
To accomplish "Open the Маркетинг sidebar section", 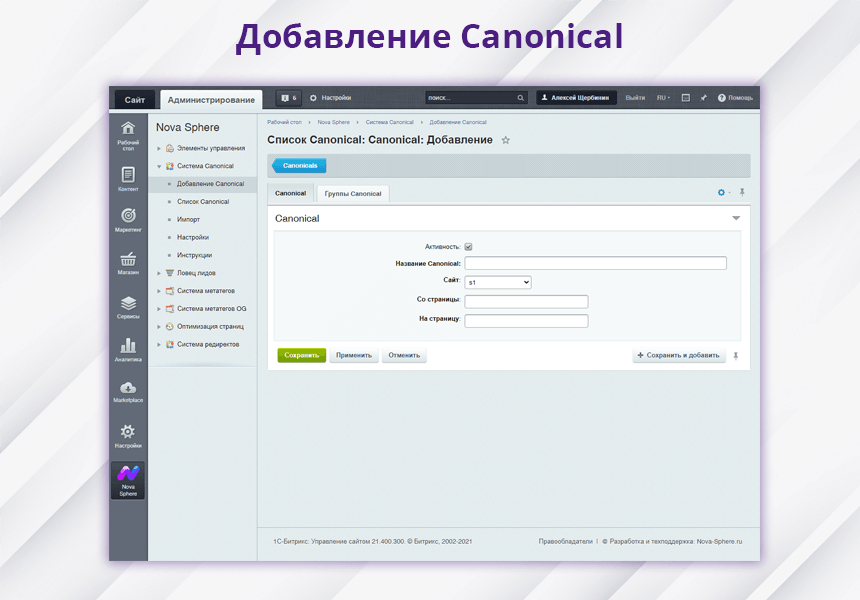I will coord(128,219).
